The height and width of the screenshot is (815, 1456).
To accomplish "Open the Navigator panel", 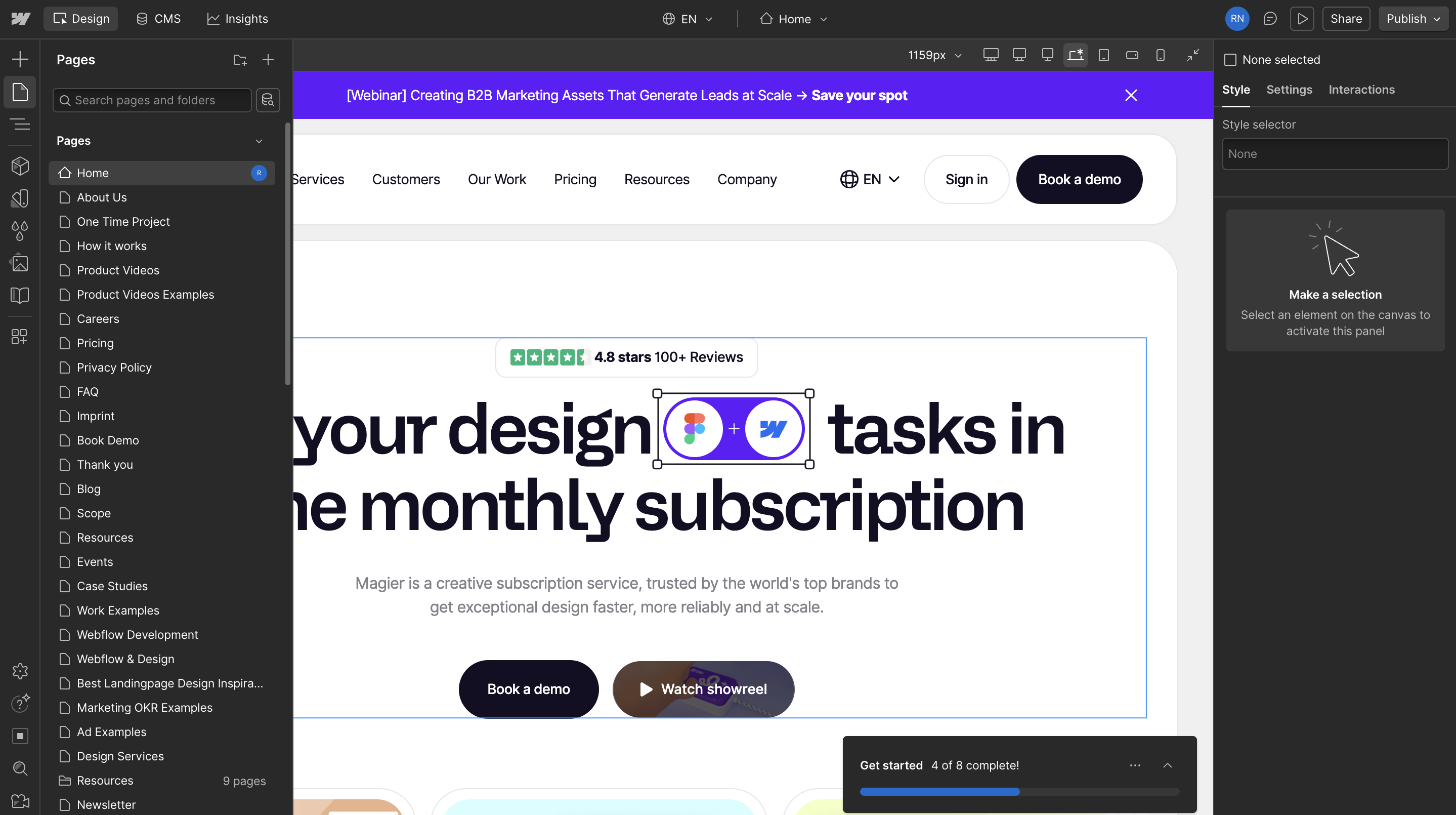I will tap(20, 124).
